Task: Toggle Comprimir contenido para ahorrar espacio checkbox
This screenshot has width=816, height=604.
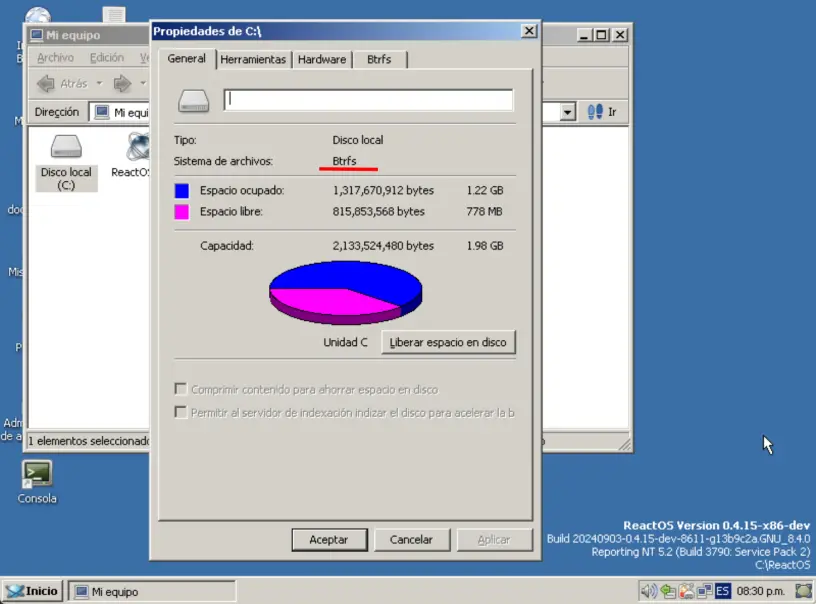Action: pos(181,389)
